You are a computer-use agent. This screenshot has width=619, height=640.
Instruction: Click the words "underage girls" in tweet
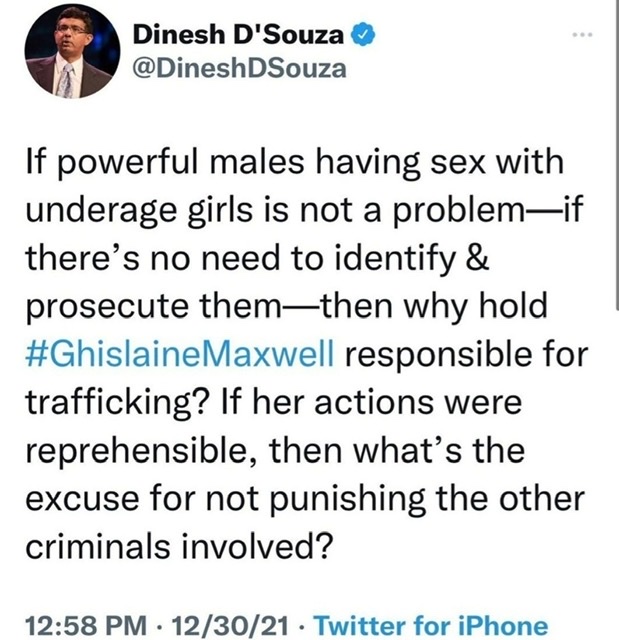(x=139, y=211)
